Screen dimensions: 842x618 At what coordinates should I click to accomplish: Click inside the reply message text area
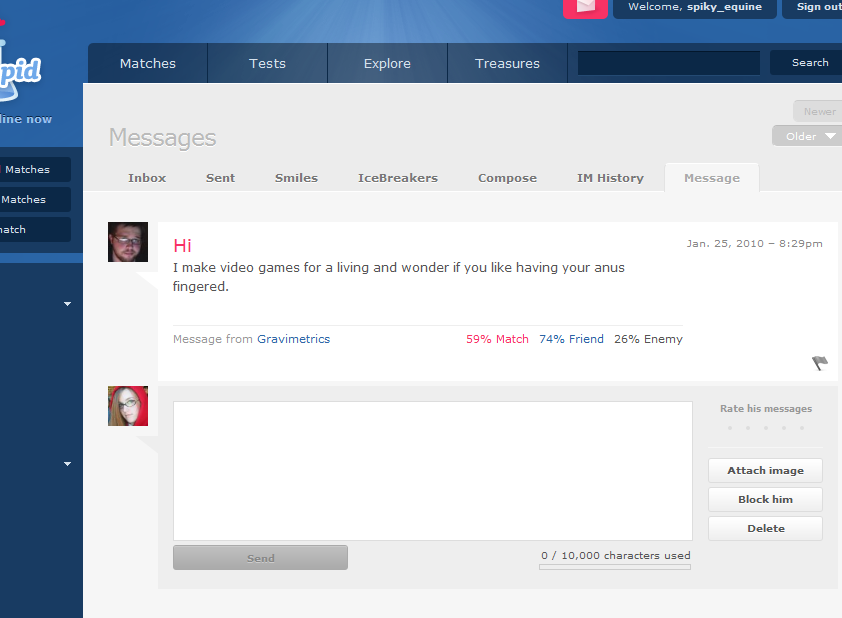[x=432, y=471]
